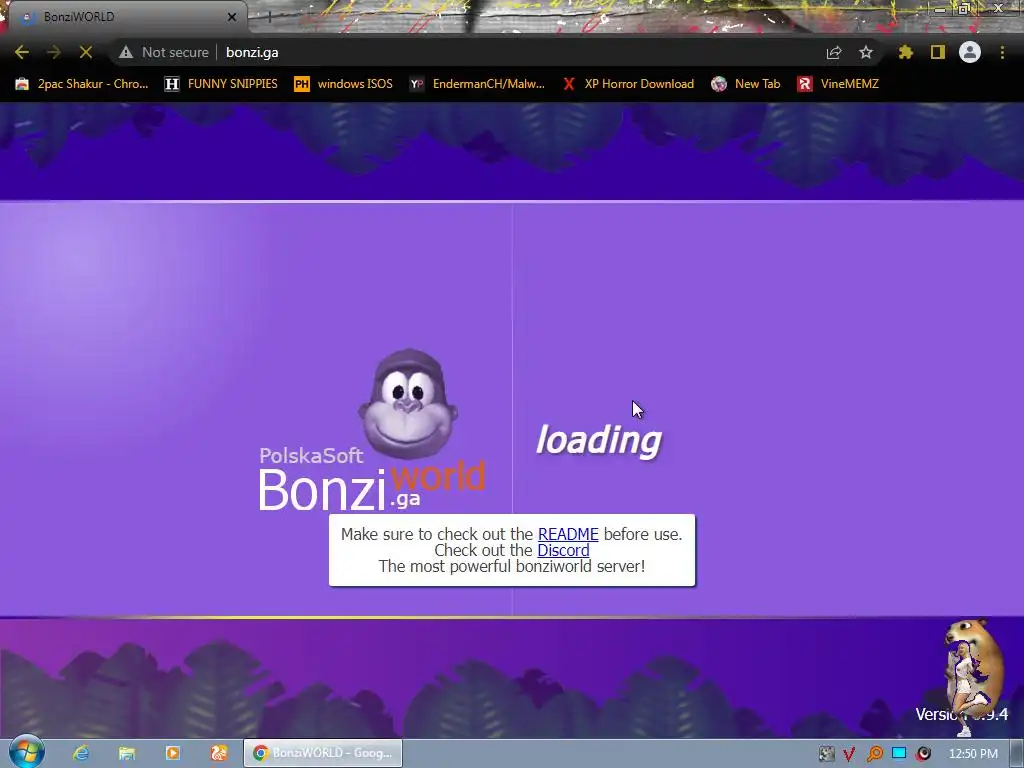This screenshot has height=768, width=1024.
Task: Select BonziWORLD Chrome taskbar button
Action: click(323, 753)
